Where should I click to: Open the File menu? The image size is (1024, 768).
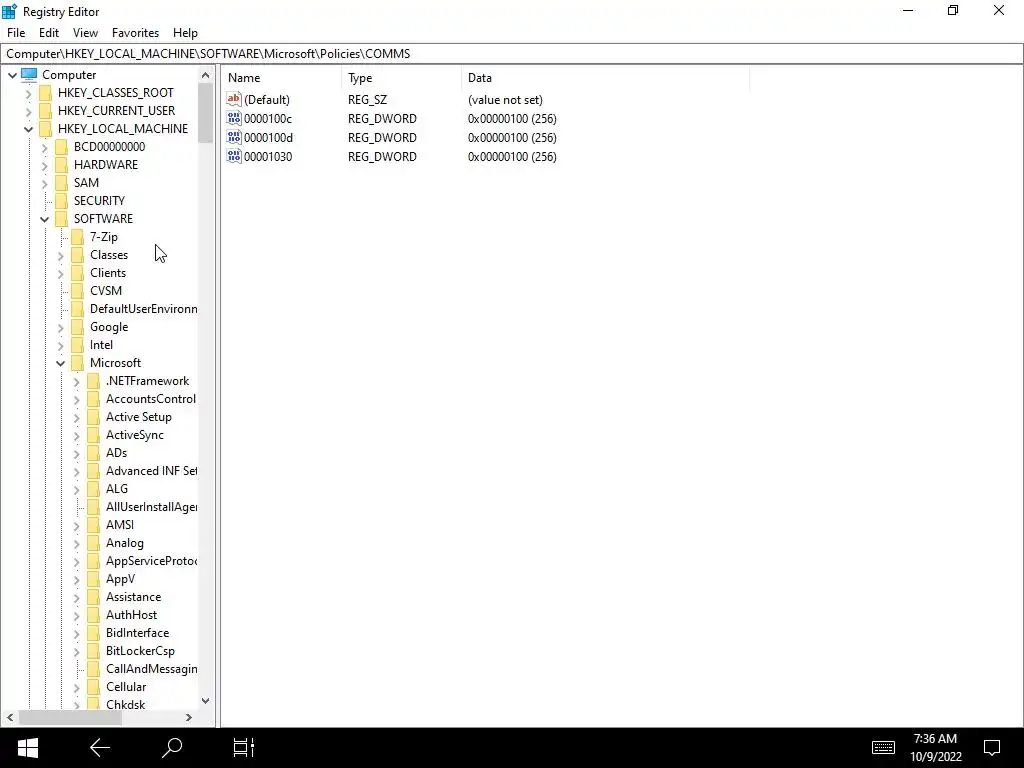[x=16, y=33]
